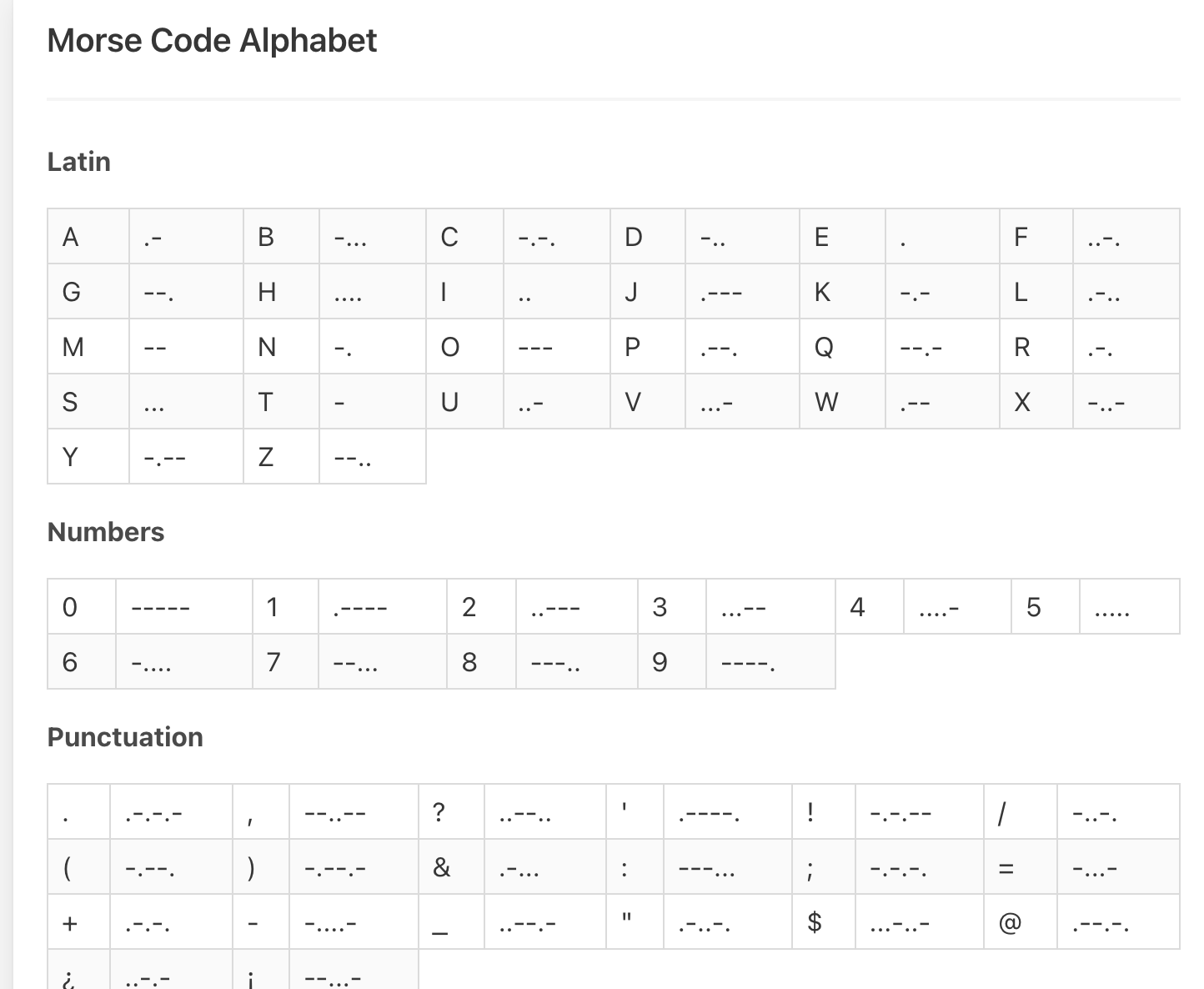This screenshot has width=1204, height=989.
Task: Click the letter C cell
Action: (x=464, y=237)
